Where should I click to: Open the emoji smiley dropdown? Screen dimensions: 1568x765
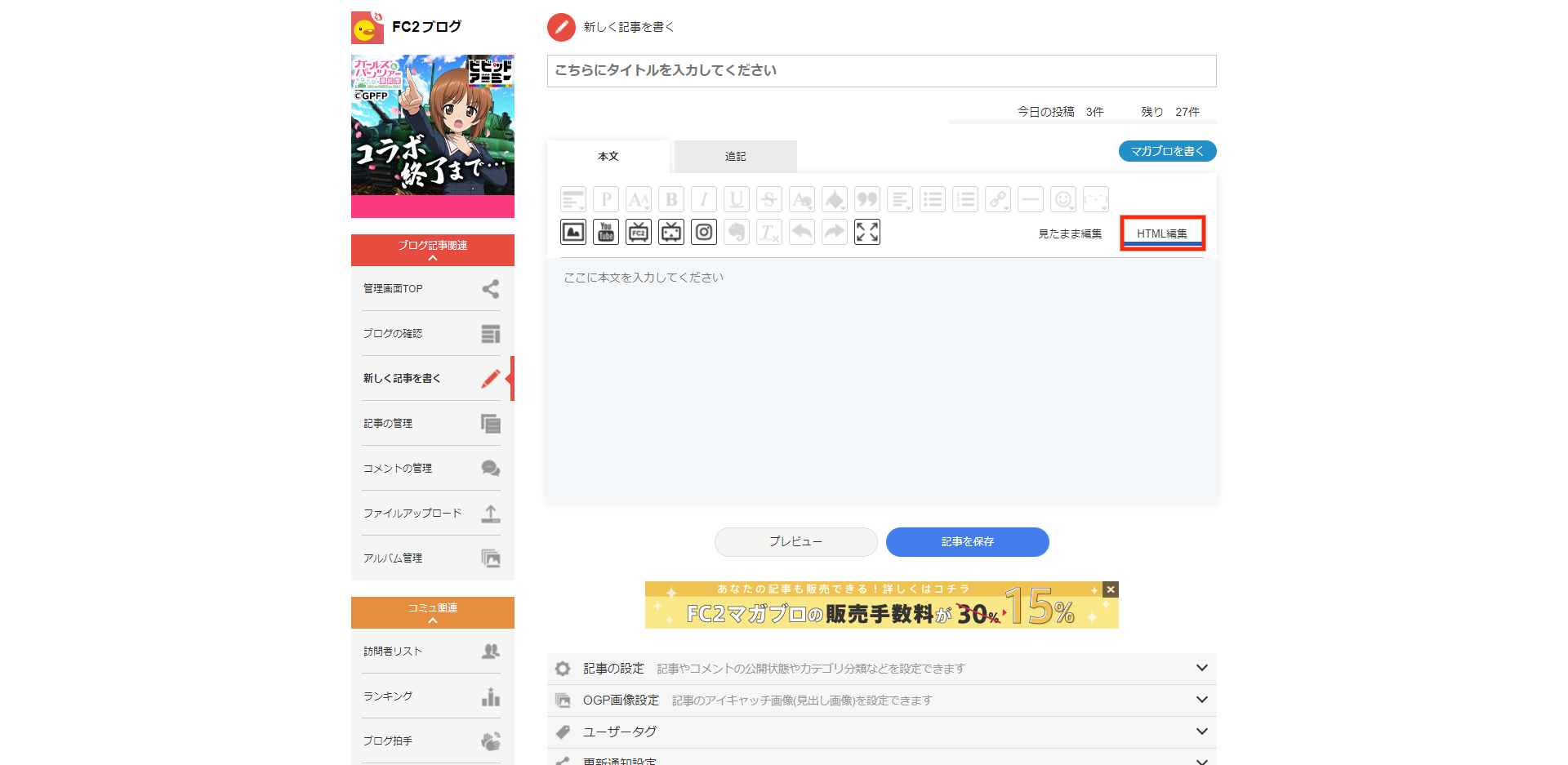tap(1063, 199)
